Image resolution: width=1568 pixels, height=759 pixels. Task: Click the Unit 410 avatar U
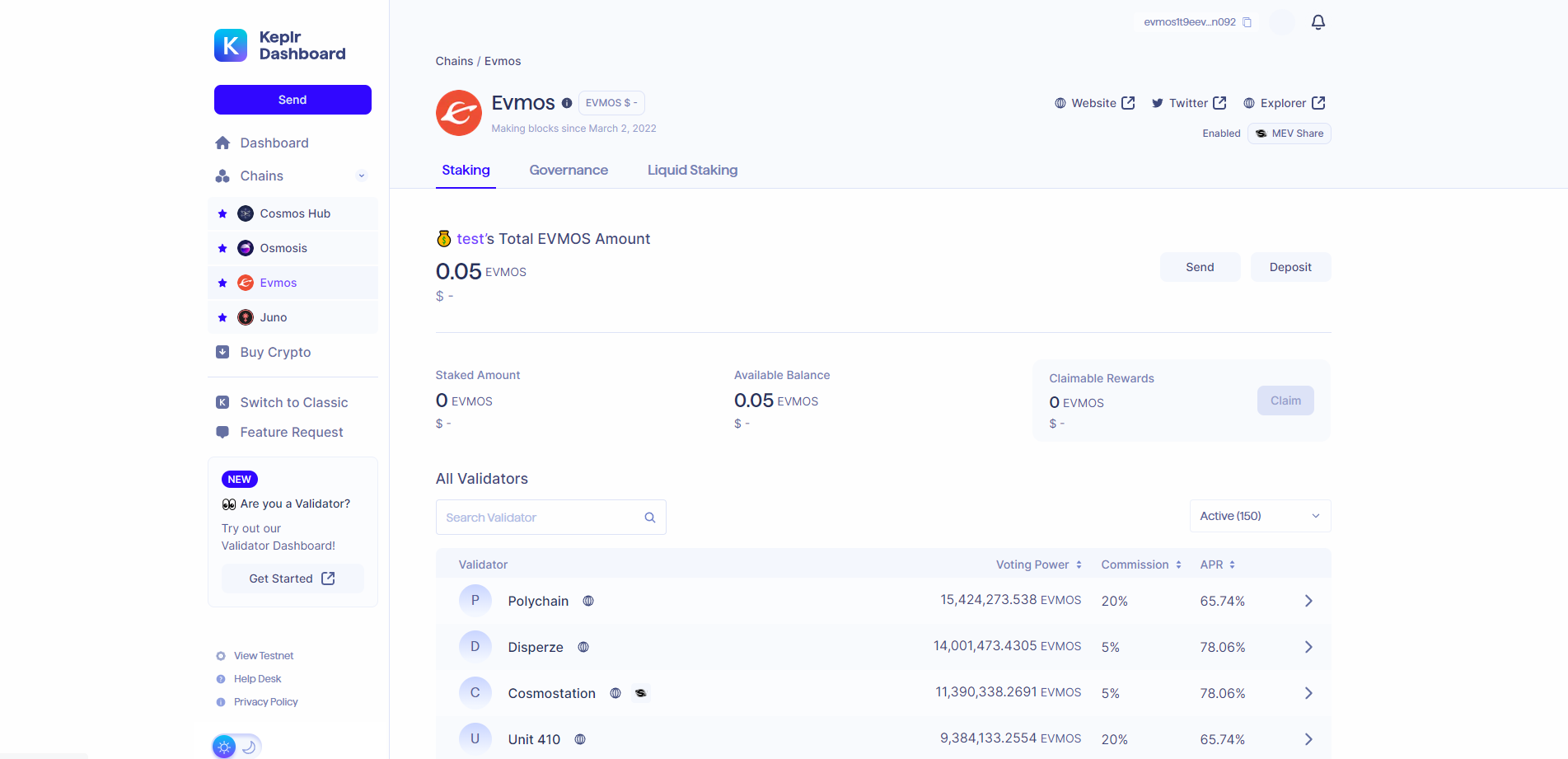coord(475,739)
